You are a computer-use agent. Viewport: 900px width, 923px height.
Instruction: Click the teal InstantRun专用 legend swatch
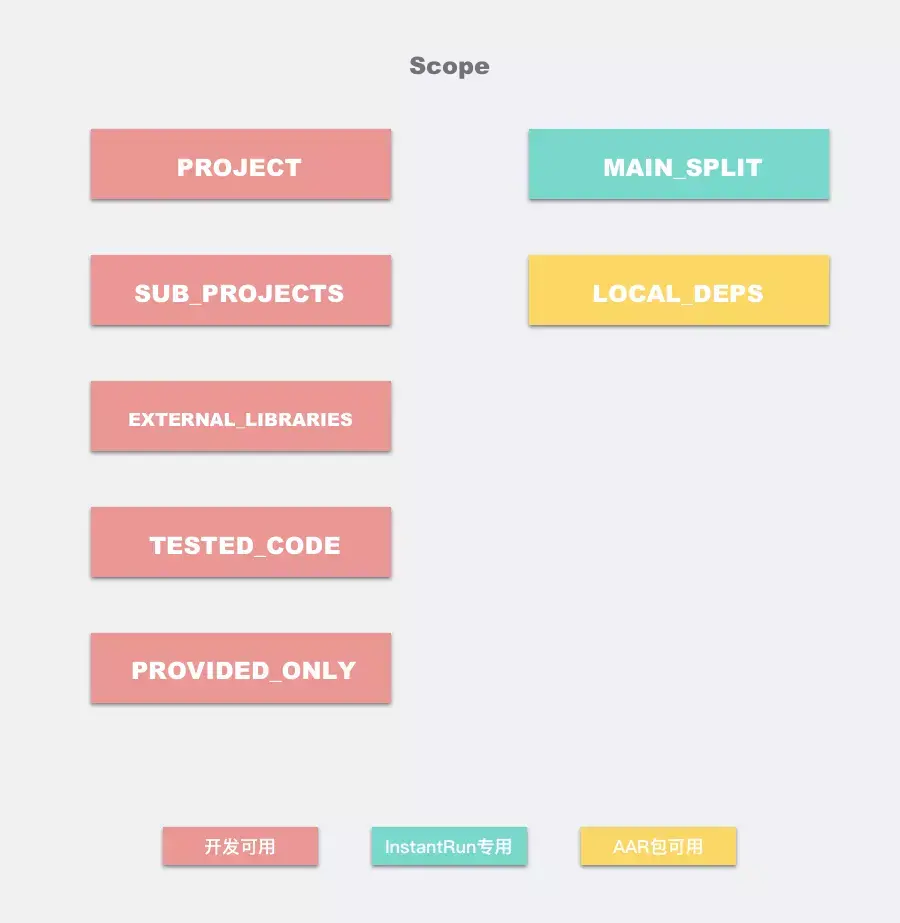click(x=449, y=846)
